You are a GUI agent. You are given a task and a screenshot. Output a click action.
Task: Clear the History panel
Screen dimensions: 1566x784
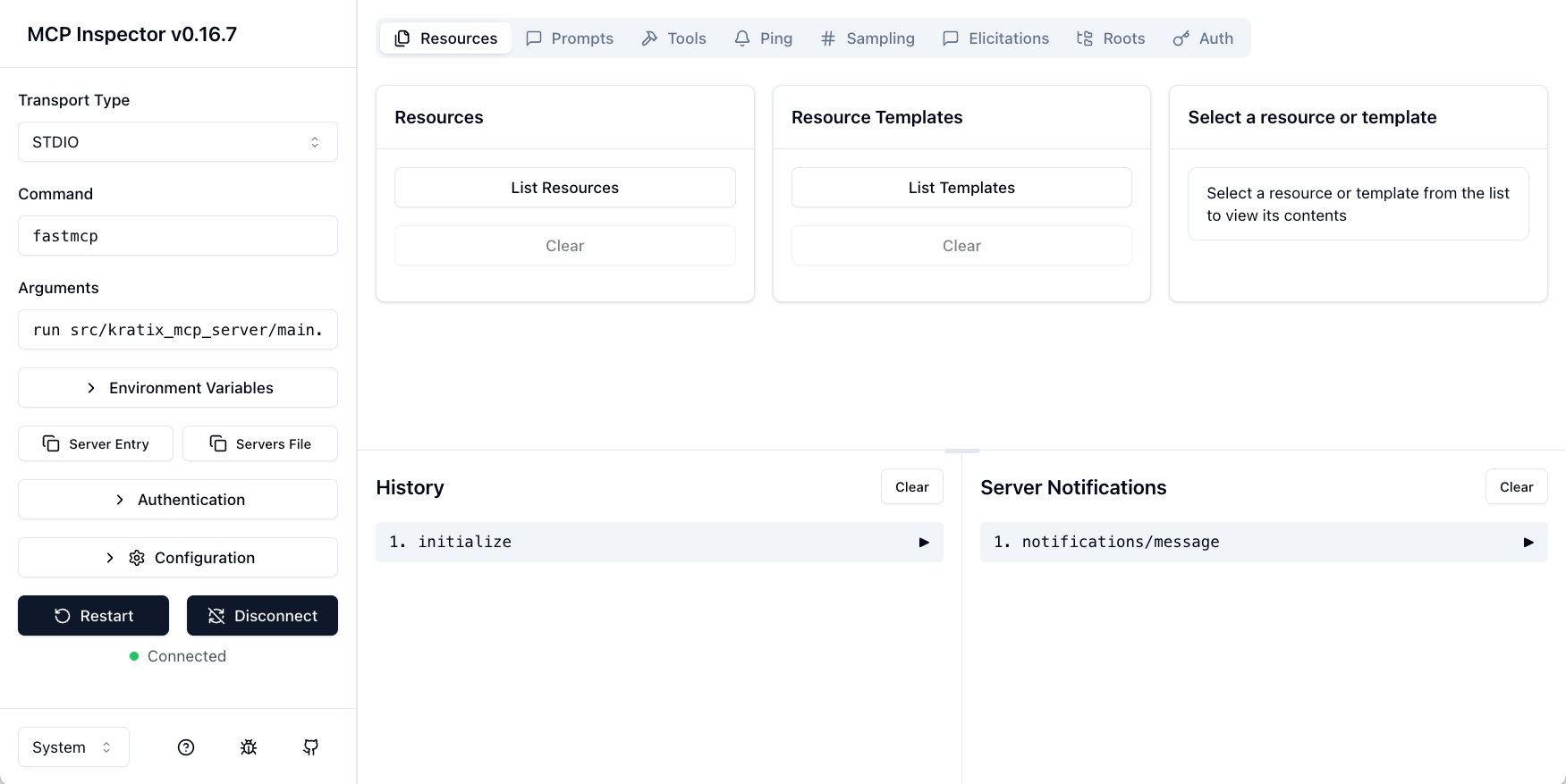point(912,487)
